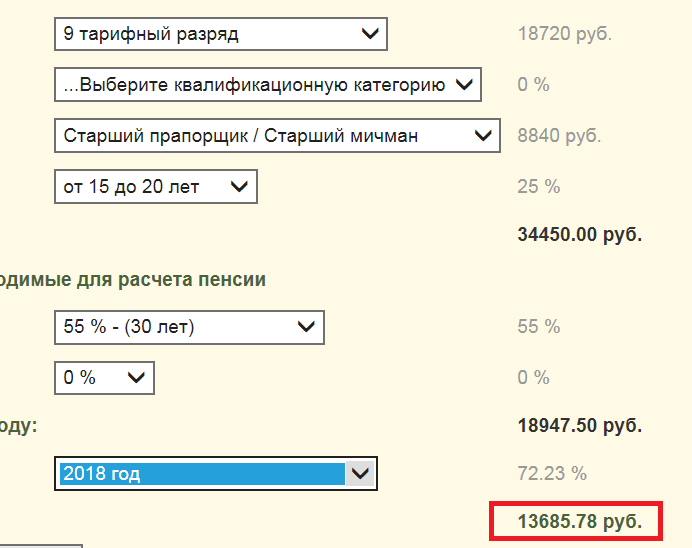Click the red-boxed 13685.78 руб. result
Image resolution: width=692 pixels, height=548 pixels.
click(580, 521)
